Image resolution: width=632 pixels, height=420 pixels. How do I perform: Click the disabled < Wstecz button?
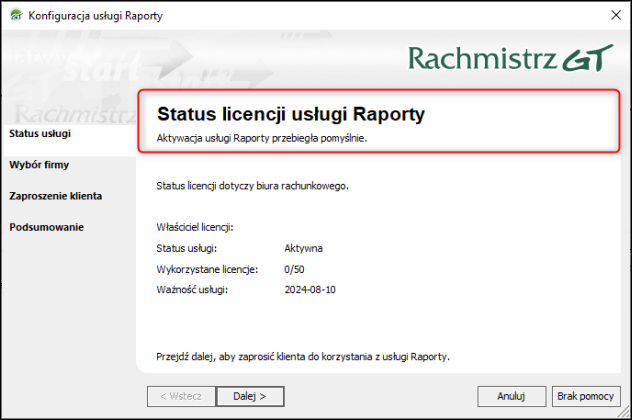click(181, 397)
